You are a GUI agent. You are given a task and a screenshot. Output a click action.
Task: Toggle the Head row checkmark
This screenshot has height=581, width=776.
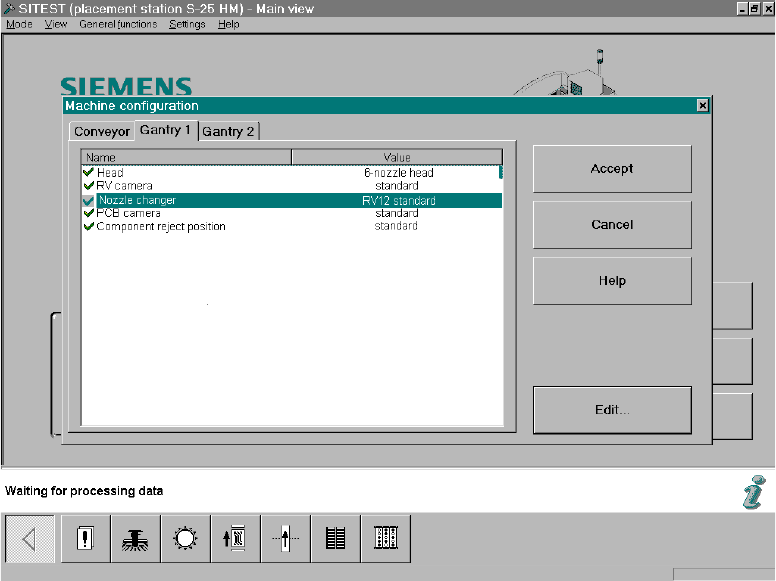click(x=89, y=173)
